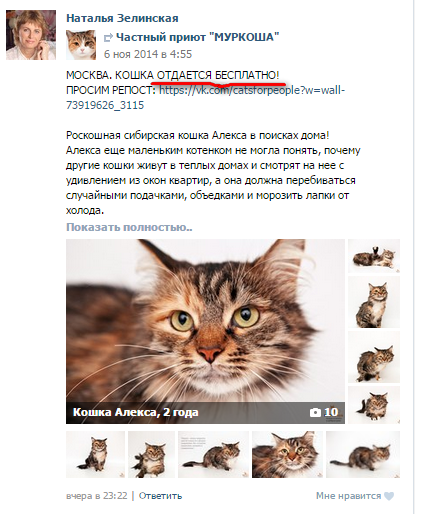Open Наталья Зелинская's profile name link
The image size is (425, 514).
point(122,18)
